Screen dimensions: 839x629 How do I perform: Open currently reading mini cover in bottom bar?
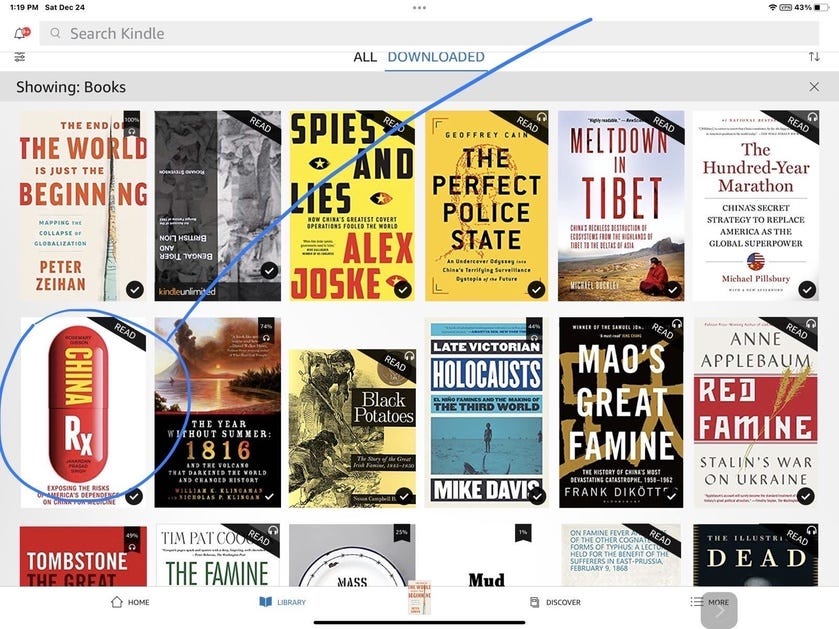[x=420, y=597]
